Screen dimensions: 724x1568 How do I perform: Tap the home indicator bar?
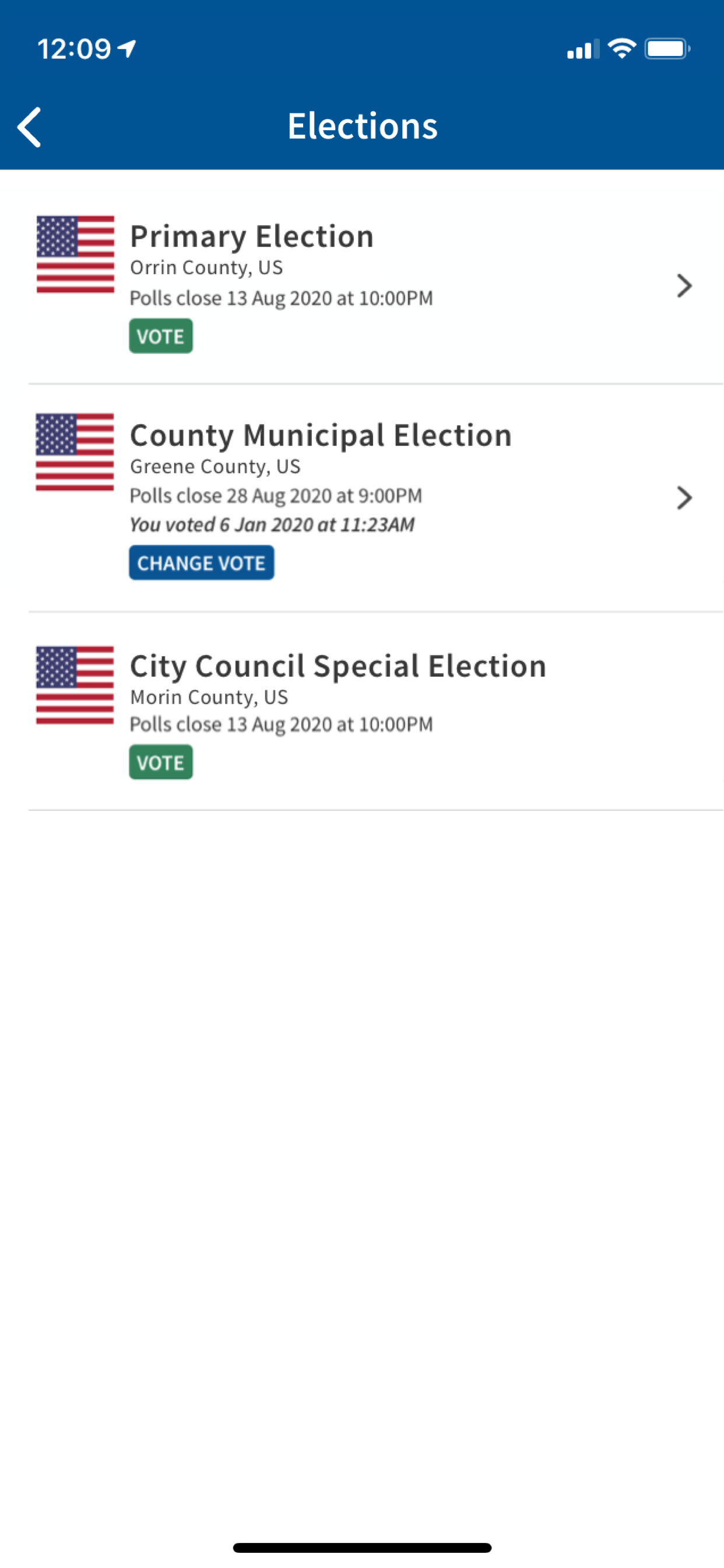[362, 1548]
